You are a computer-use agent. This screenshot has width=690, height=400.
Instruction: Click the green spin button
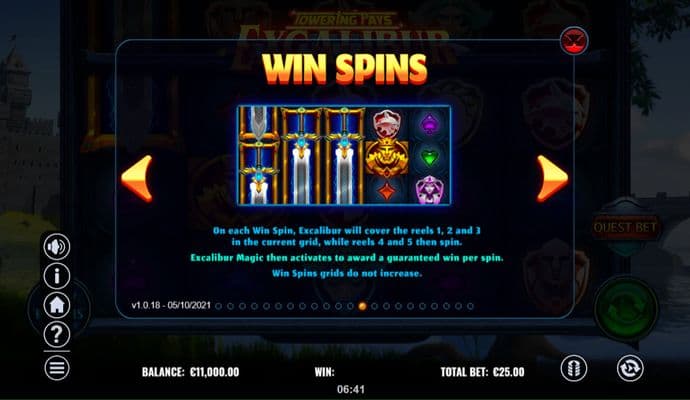tap(626, 308)
